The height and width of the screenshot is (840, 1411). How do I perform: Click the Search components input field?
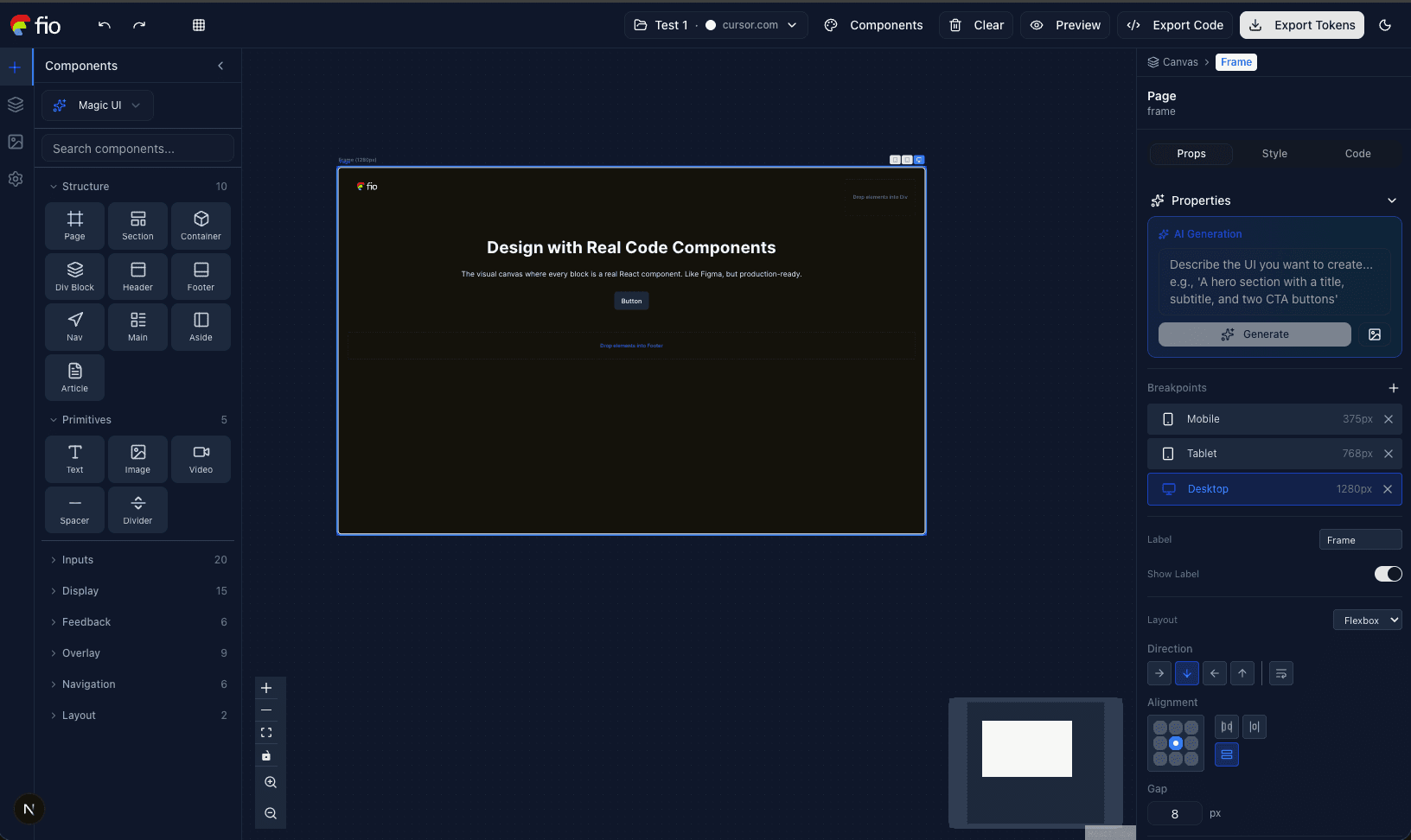click(x=137, y=149)
